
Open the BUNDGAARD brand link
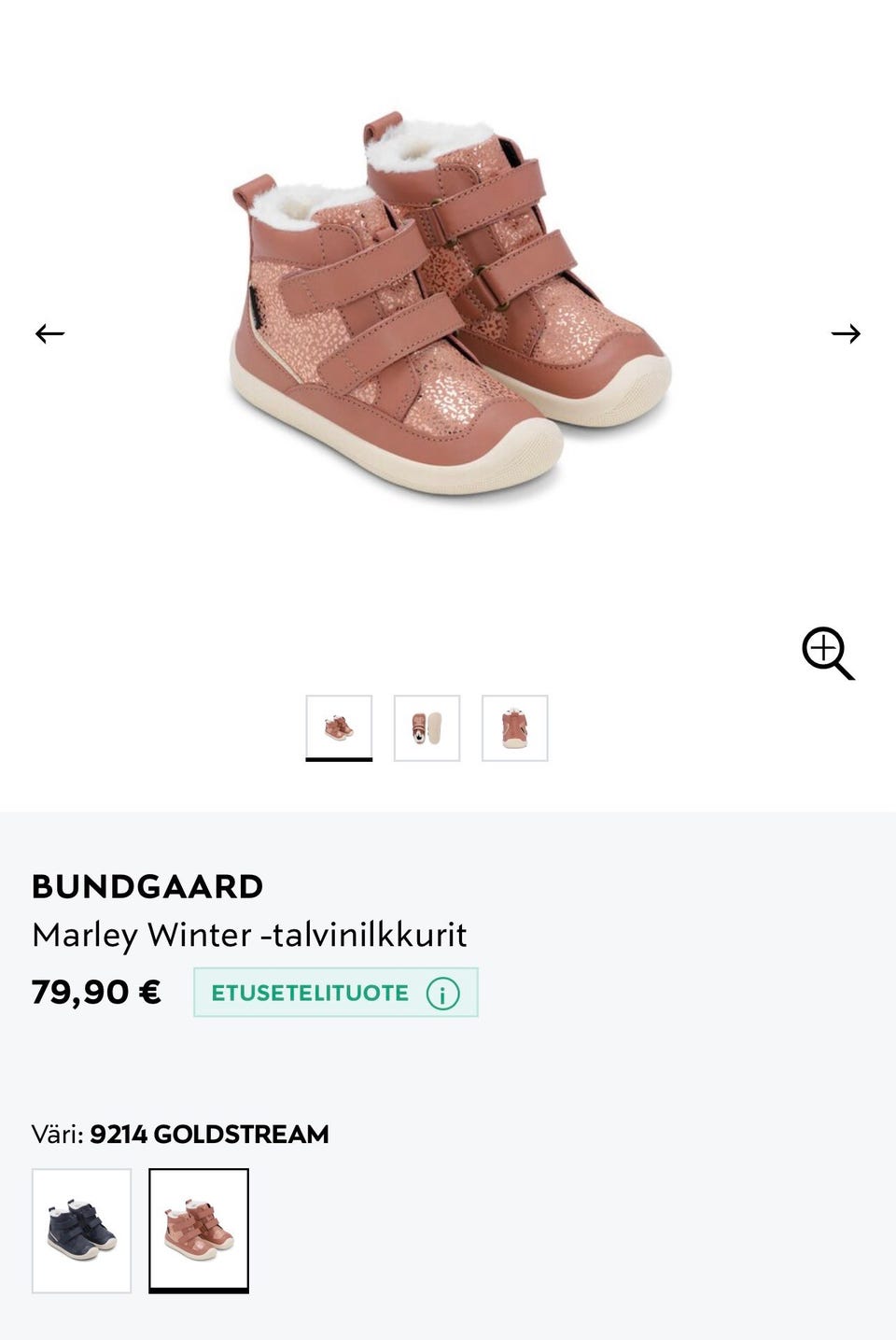(x=147, y=886)
